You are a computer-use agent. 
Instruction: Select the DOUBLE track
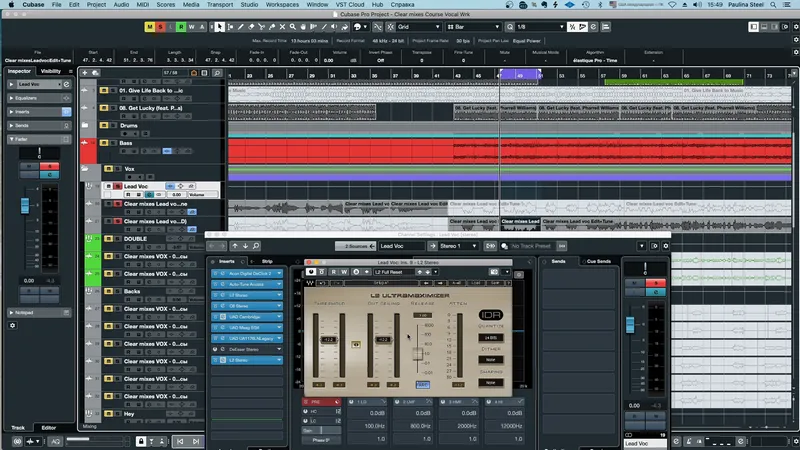click(135, 239)
